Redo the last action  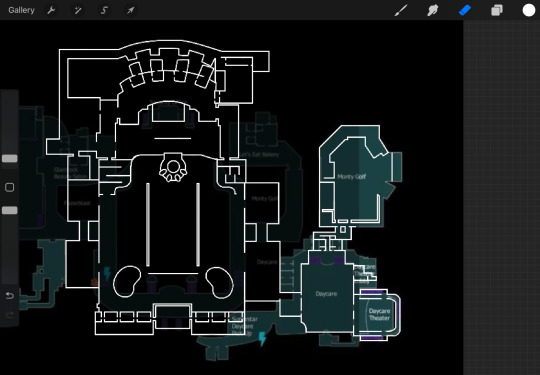coord(10,315)
